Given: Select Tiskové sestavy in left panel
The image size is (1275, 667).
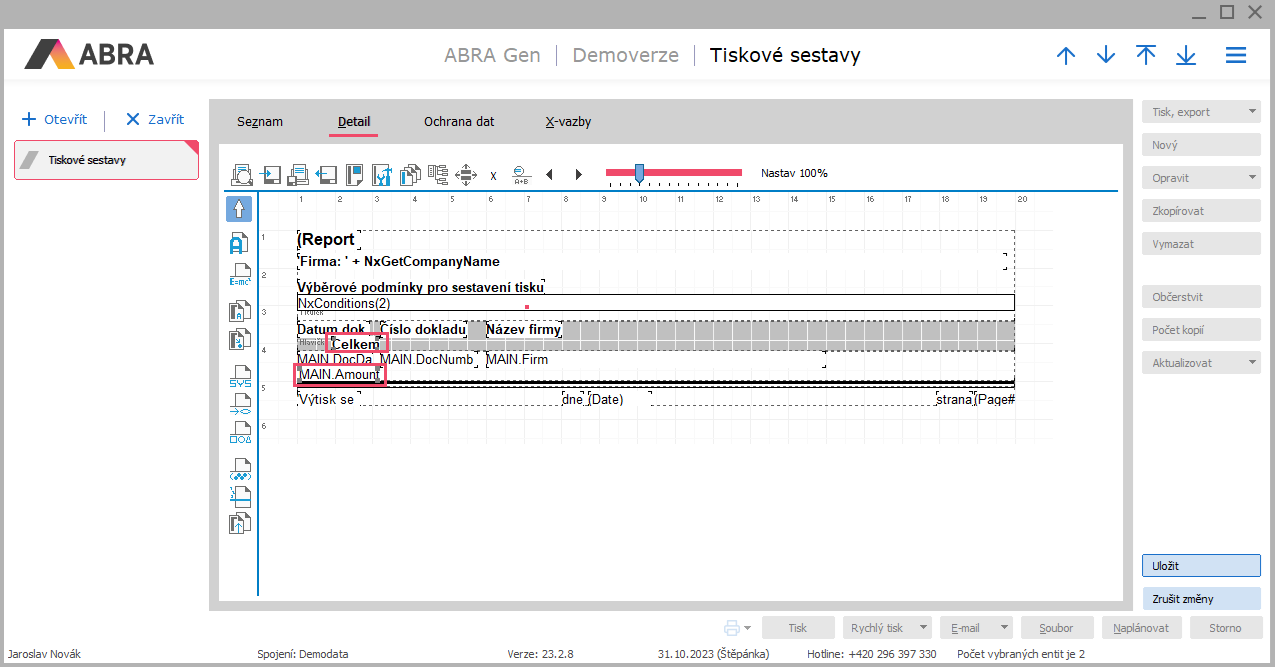Looking at the screenshot, I should click(106, 160).
